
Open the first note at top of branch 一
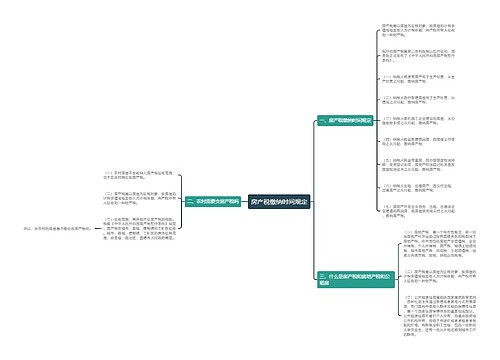418,30
